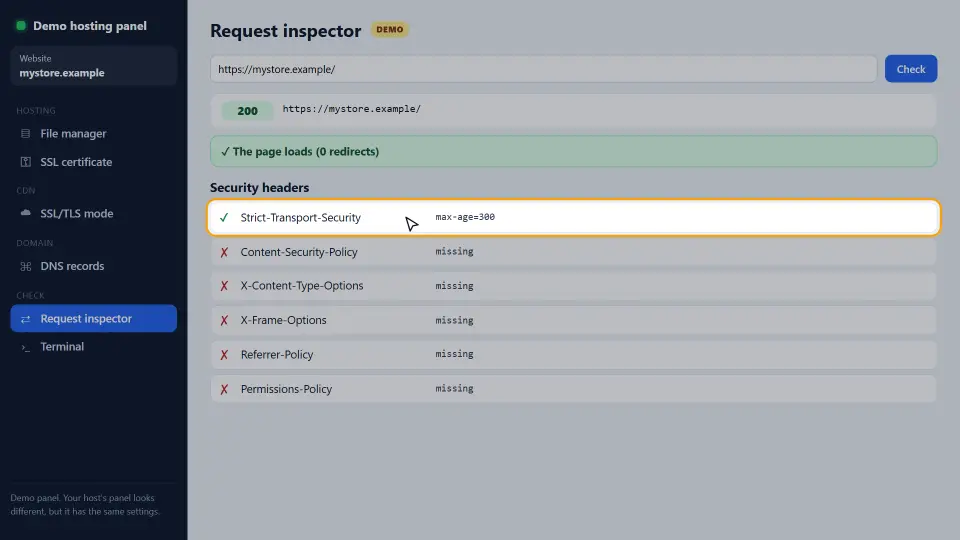Screen dimensions: 960x540
Task: Click the green status dot beside Demo hosting panel
Action: (21, 26)
